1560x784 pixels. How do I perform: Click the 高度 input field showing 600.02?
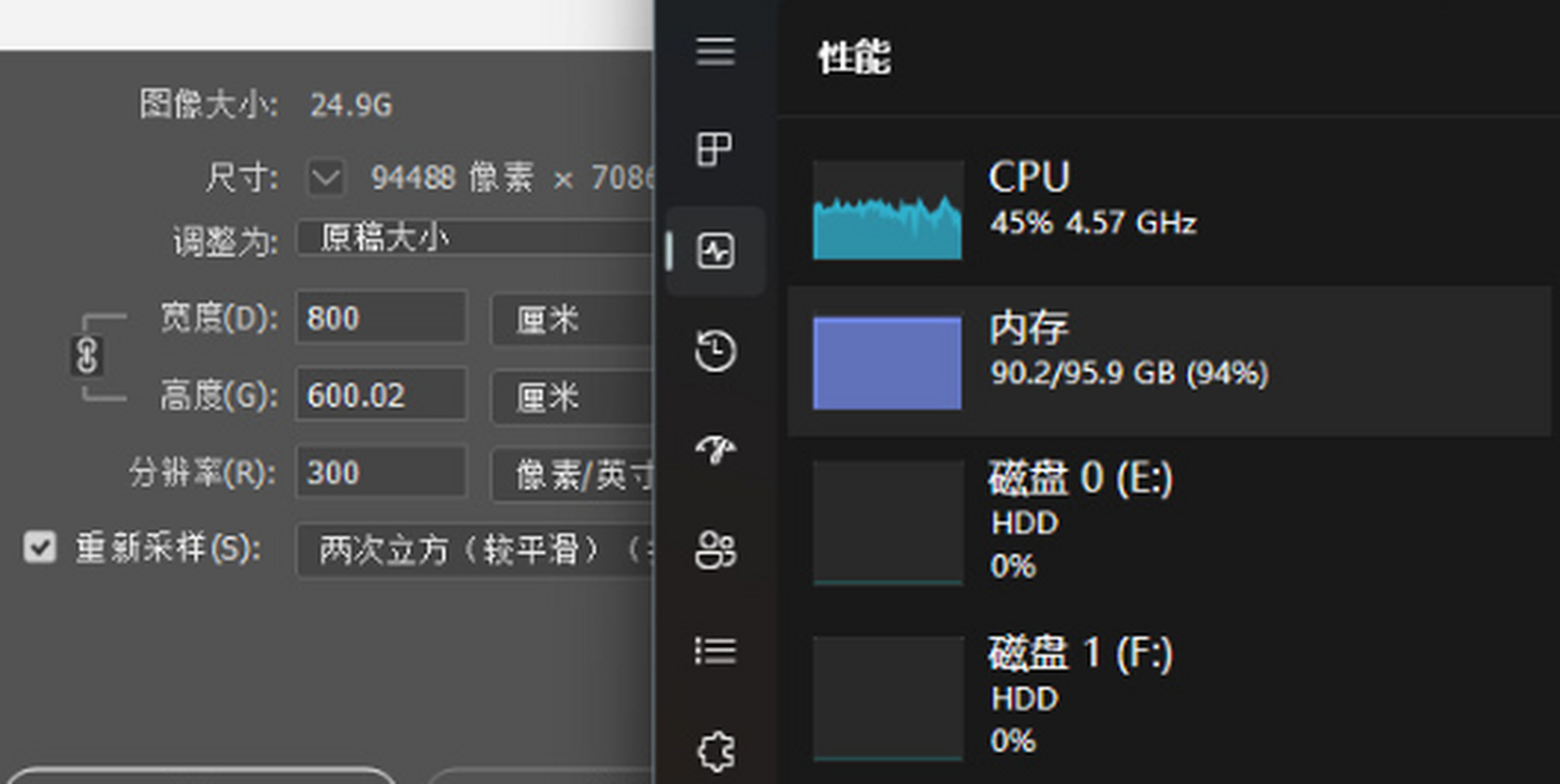tap(381, 394)
